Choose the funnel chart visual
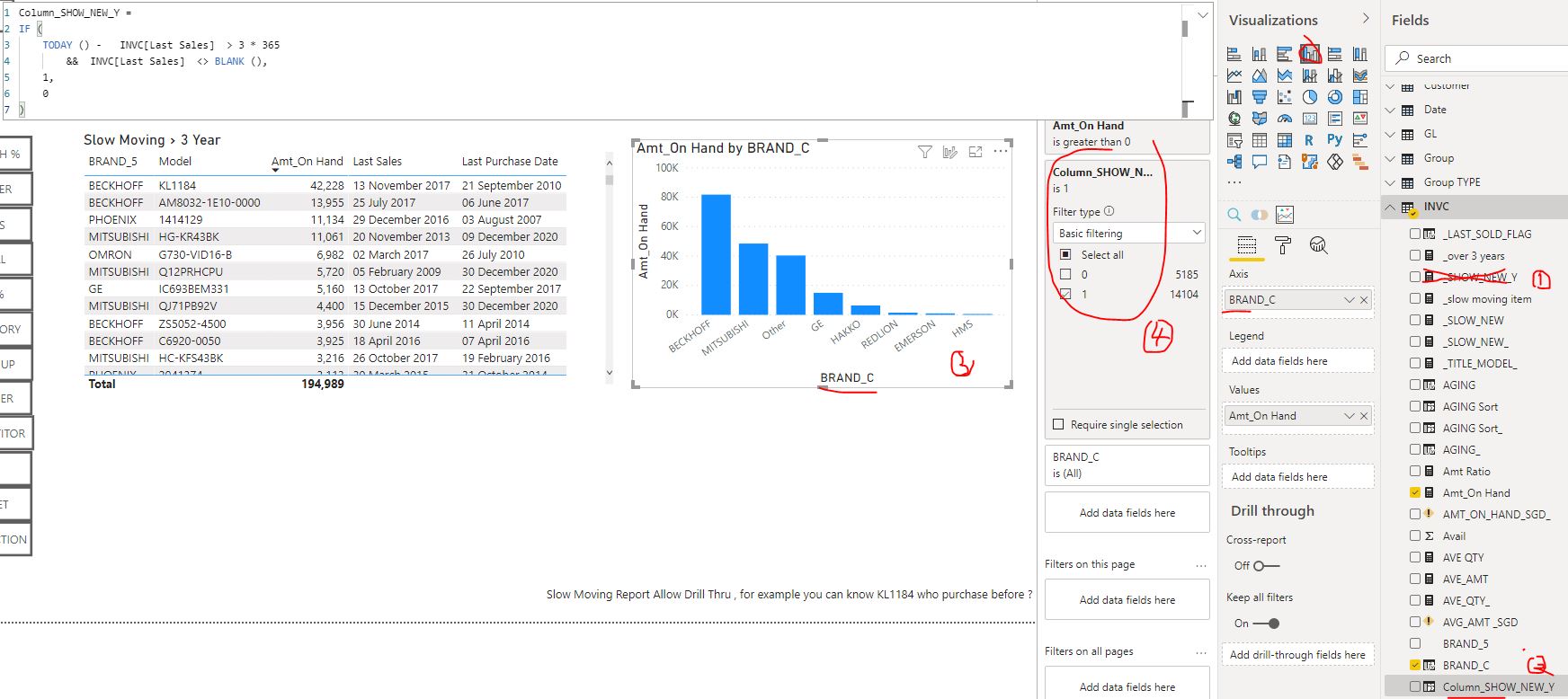The image size is (1568, 699). point(1260,97)
